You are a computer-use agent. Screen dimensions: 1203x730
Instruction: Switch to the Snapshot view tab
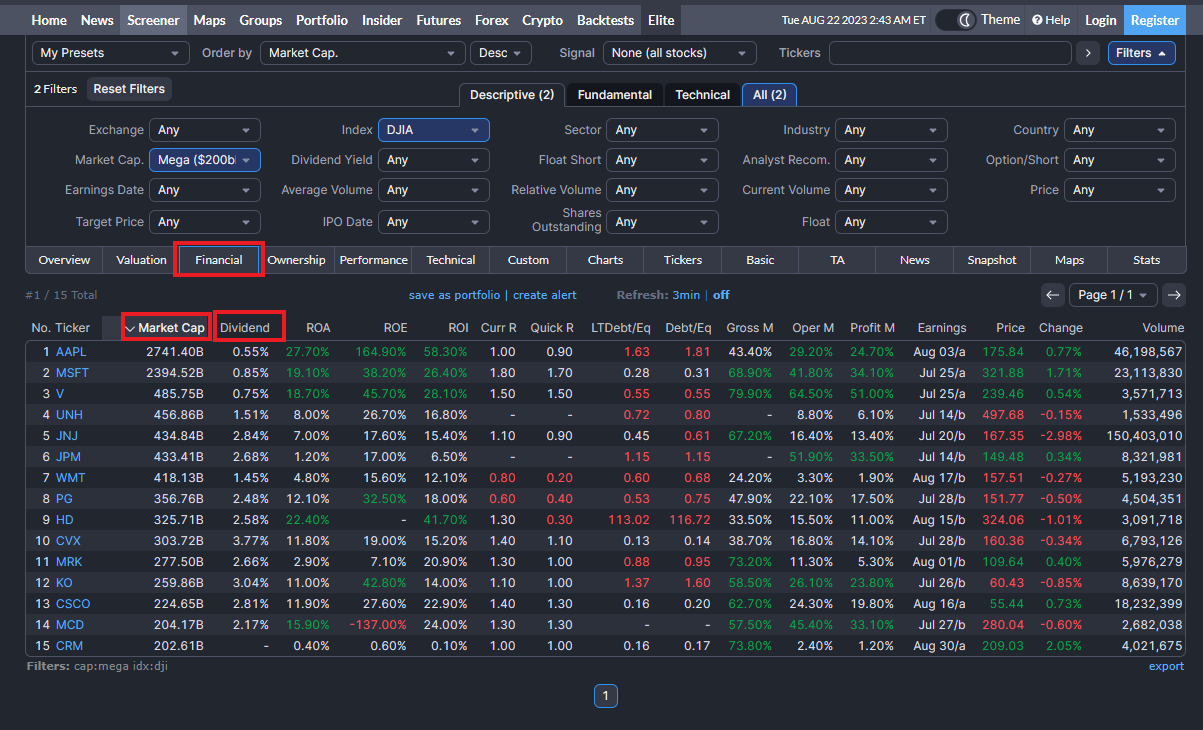[x=992, y=260]
